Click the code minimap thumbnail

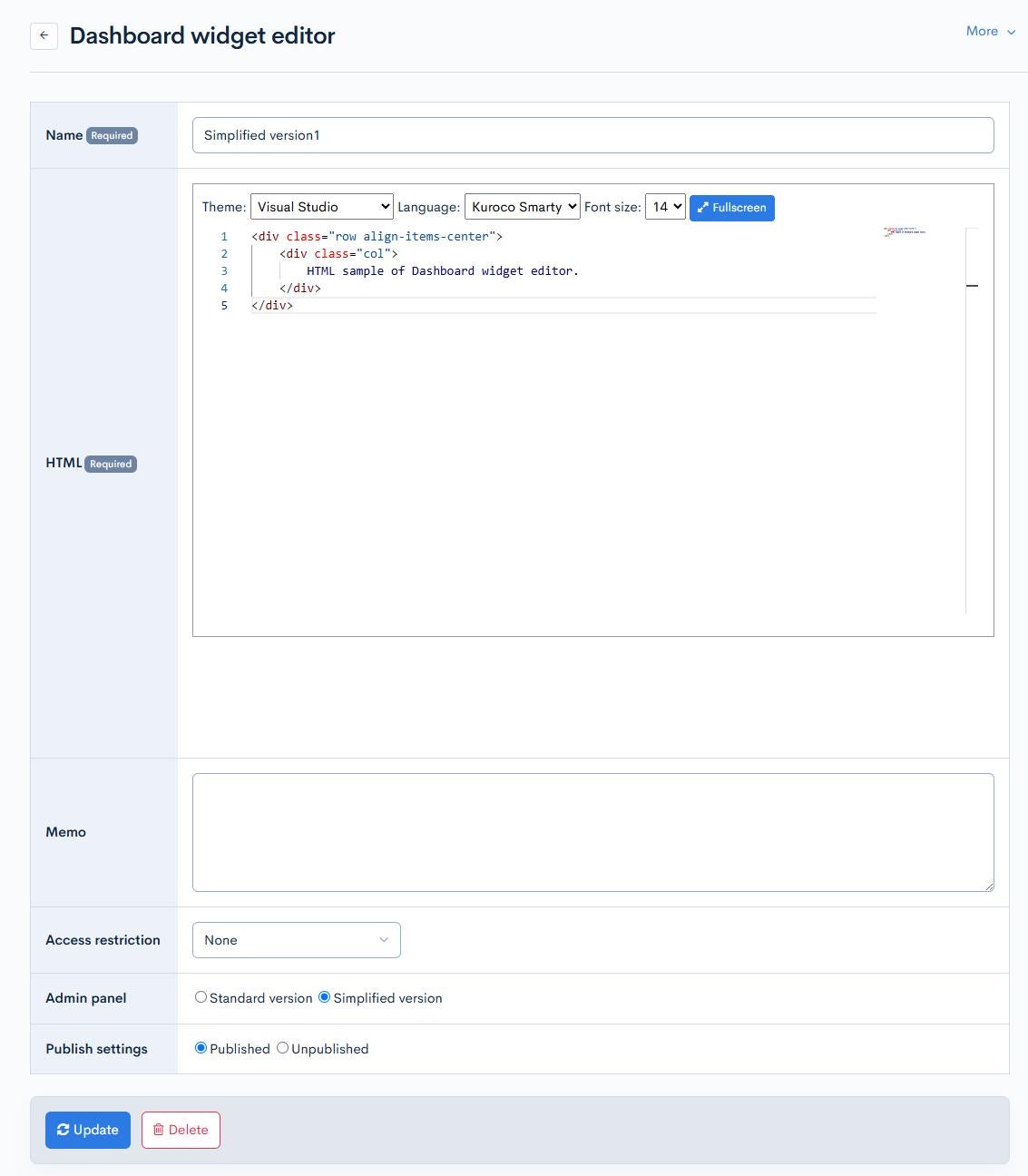click(x=905, y=233)
